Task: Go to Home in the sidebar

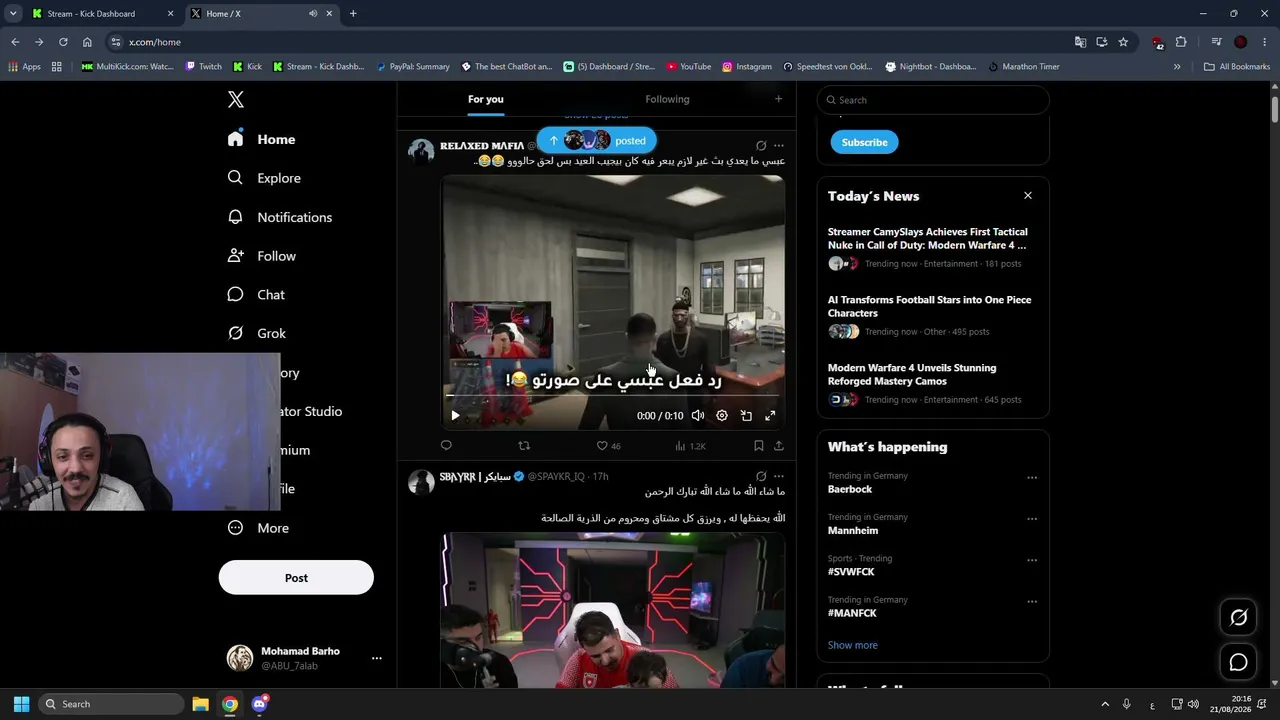Action: click(x=261, y=139)
